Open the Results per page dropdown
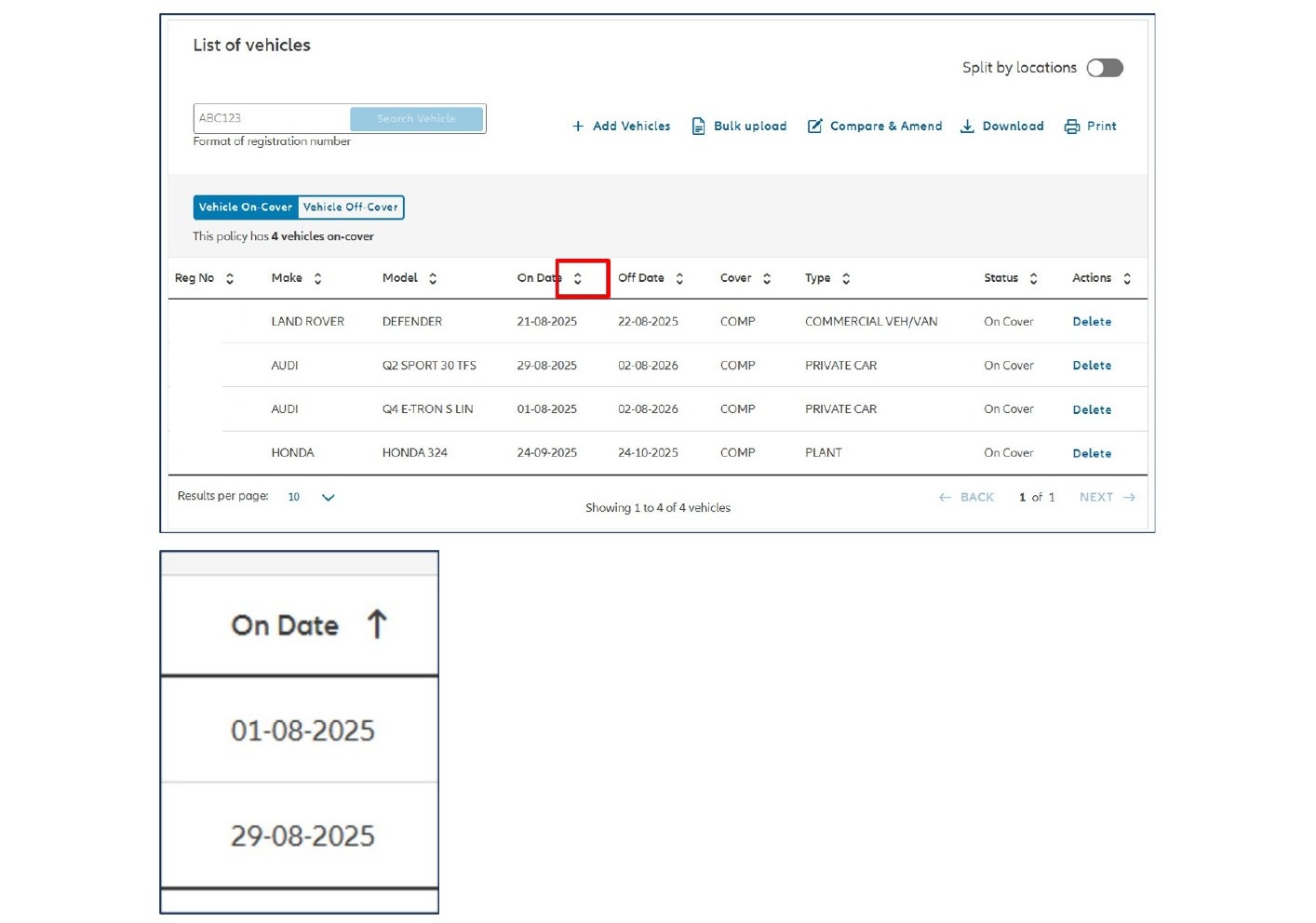1316x923 pixels. click(x=312, y=497)
